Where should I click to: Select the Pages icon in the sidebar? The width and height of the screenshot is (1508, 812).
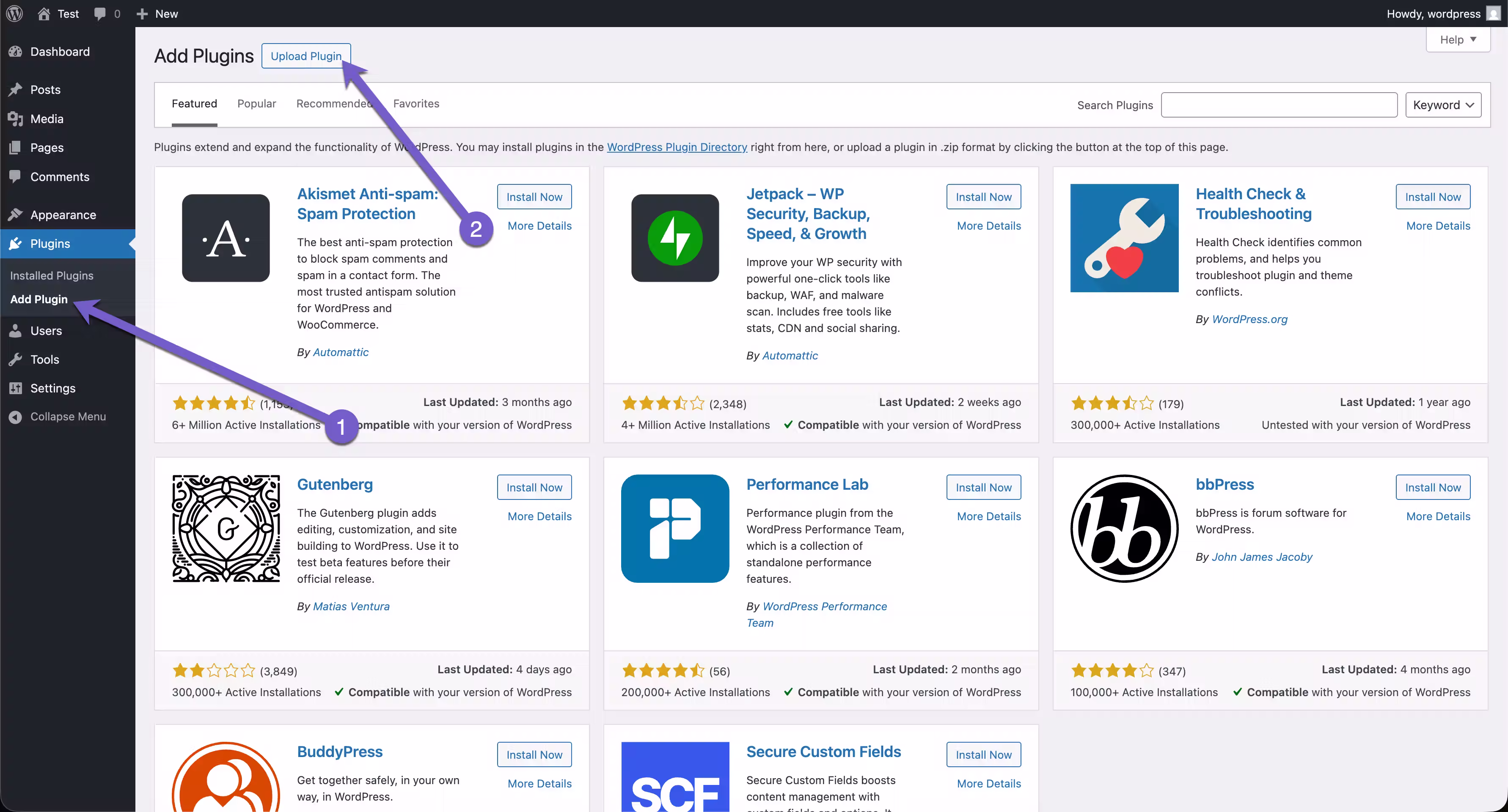(16, 148)
